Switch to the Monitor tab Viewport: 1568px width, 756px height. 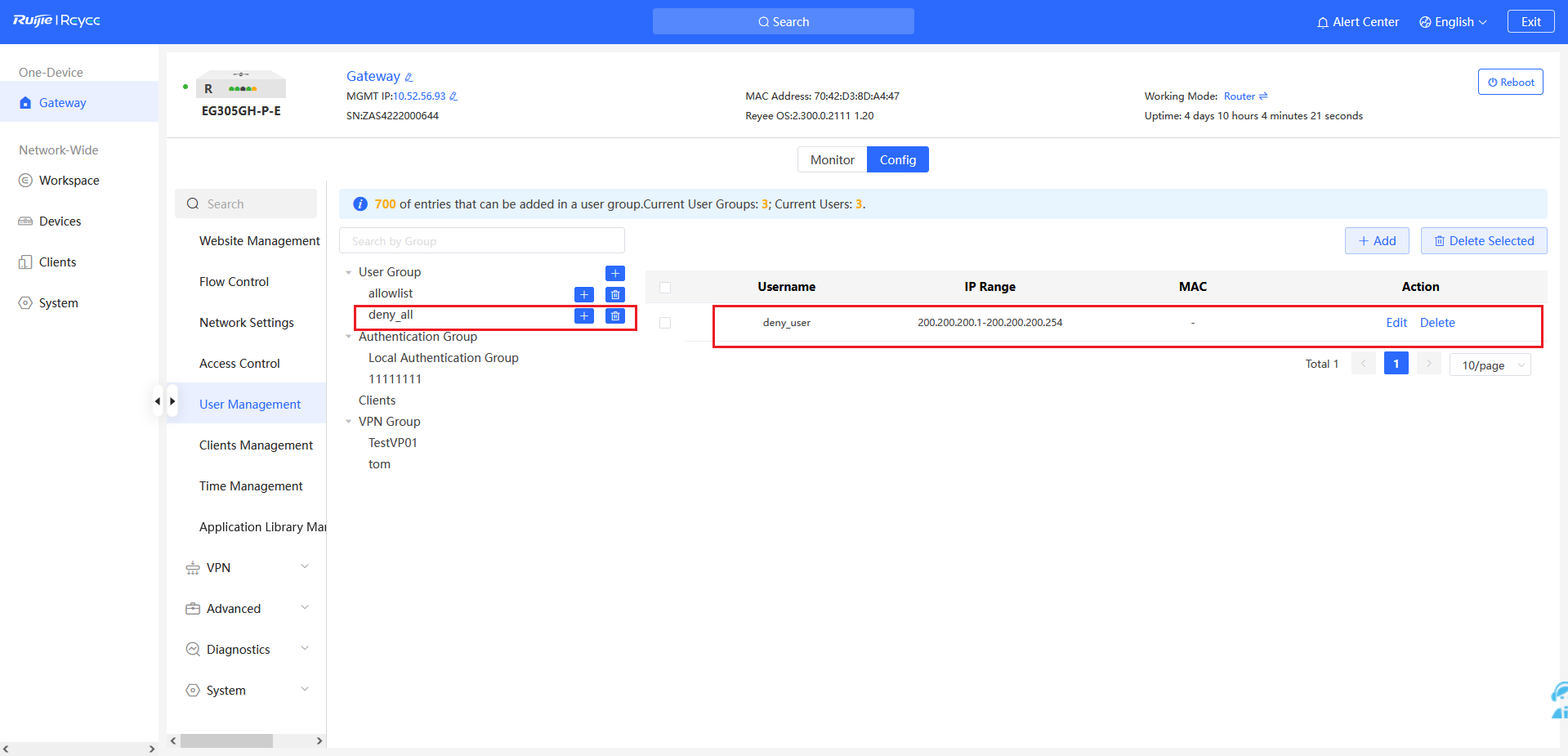[x=832, y=160]
